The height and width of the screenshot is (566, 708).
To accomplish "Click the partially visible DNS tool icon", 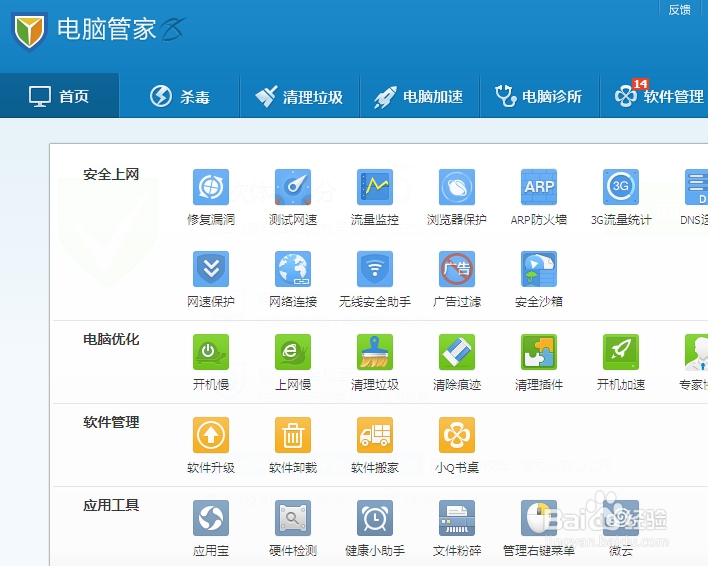I will 696,187.
